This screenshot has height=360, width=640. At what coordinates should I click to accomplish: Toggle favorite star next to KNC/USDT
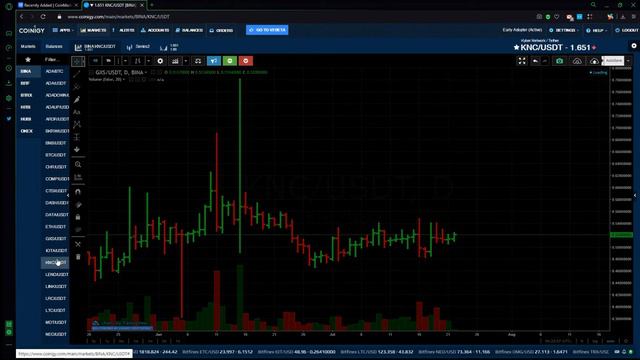pos(516,48)
